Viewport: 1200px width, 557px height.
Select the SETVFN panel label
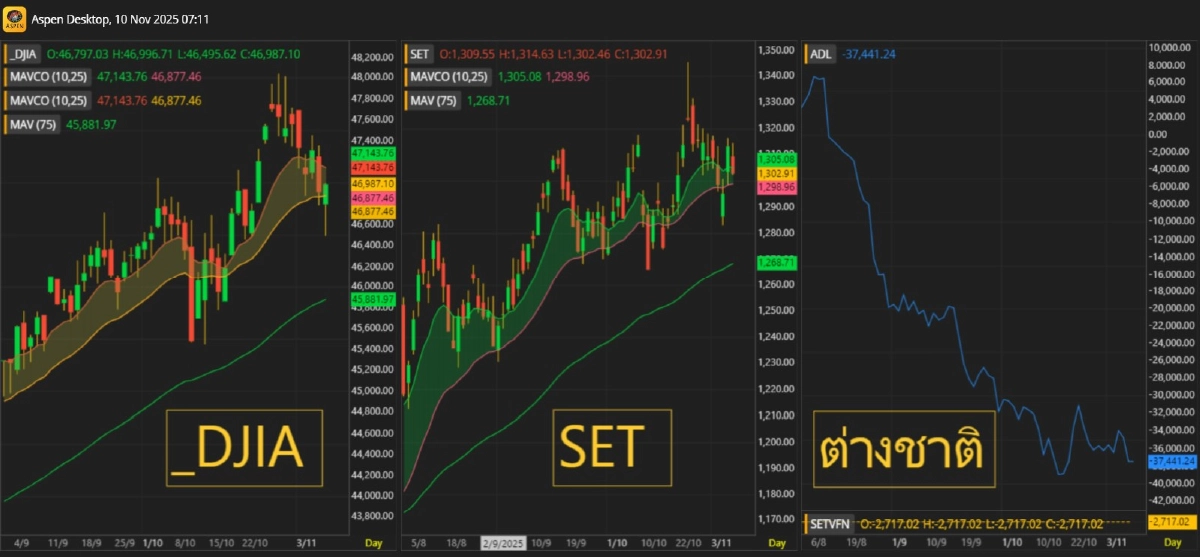830,523
